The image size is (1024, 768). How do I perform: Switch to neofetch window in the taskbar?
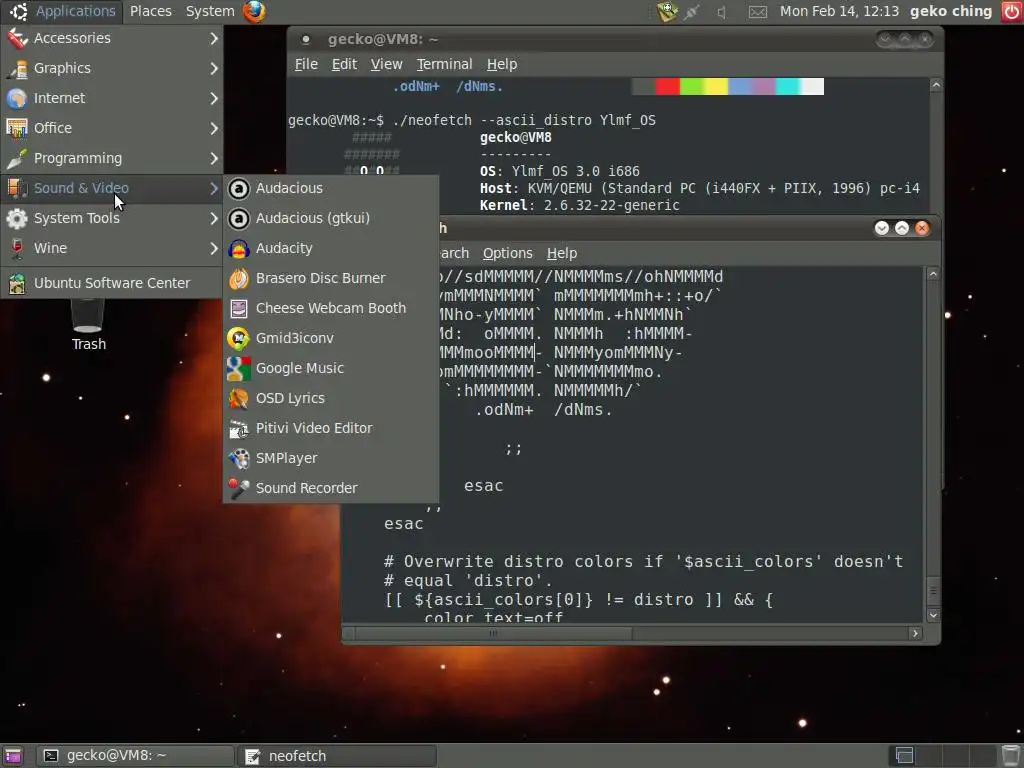[x=337, y=756]
